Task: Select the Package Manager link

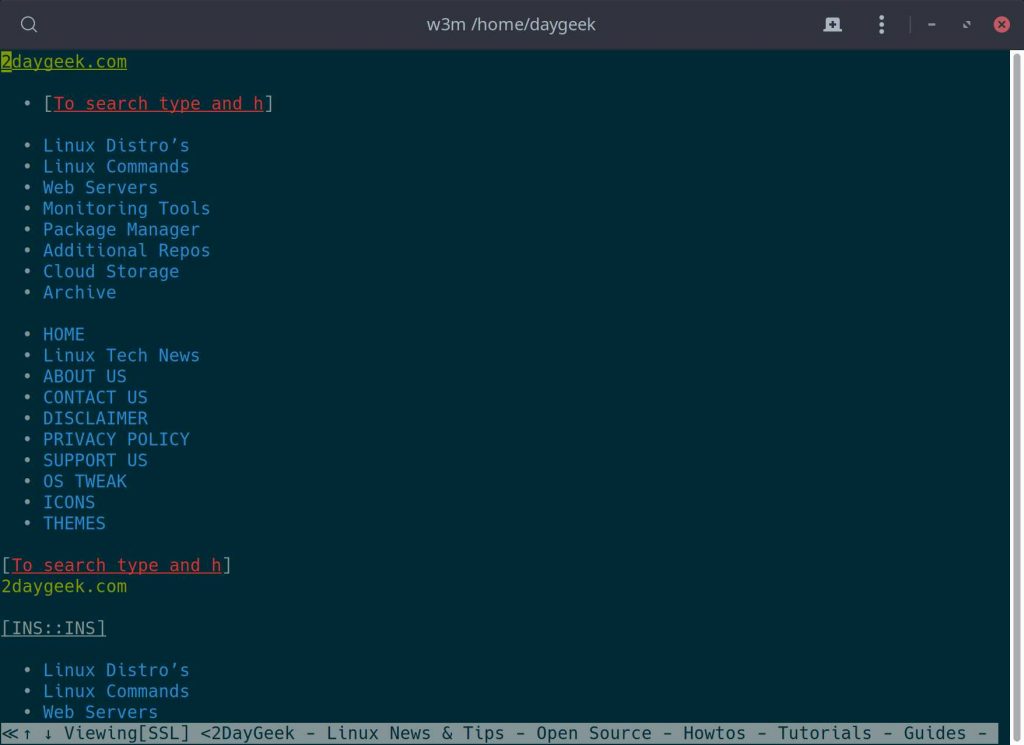Action: pos(121,229)
